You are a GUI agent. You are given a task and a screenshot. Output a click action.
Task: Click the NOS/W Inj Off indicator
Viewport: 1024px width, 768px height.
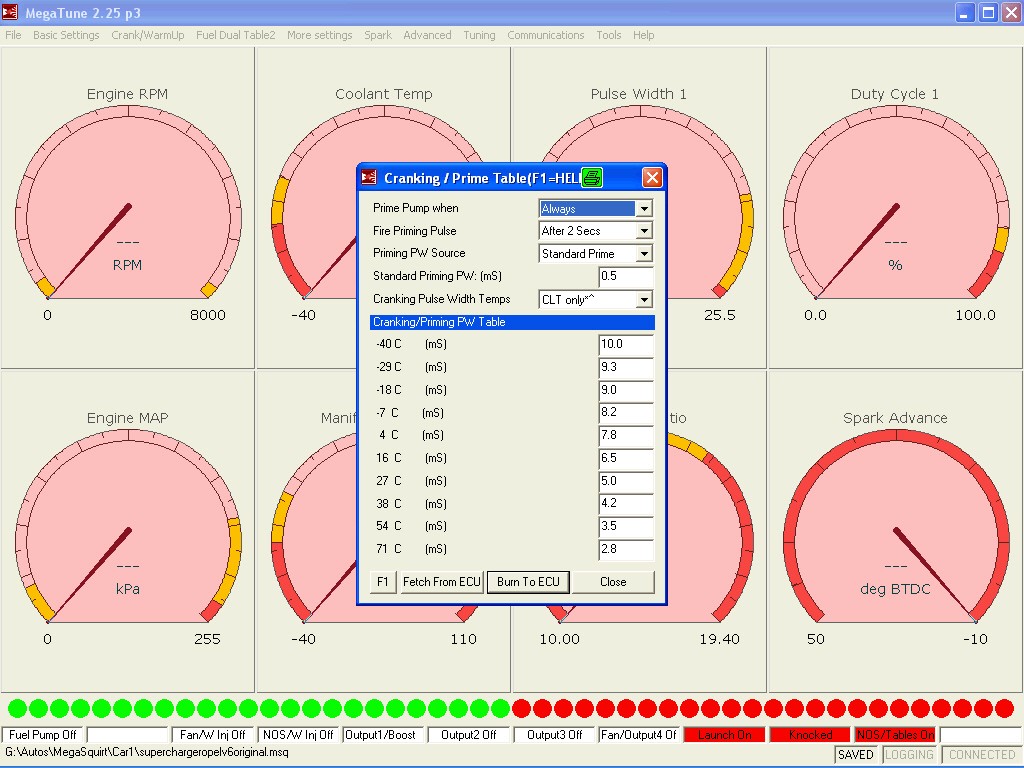pyautogui.click(x=298, y=735)
